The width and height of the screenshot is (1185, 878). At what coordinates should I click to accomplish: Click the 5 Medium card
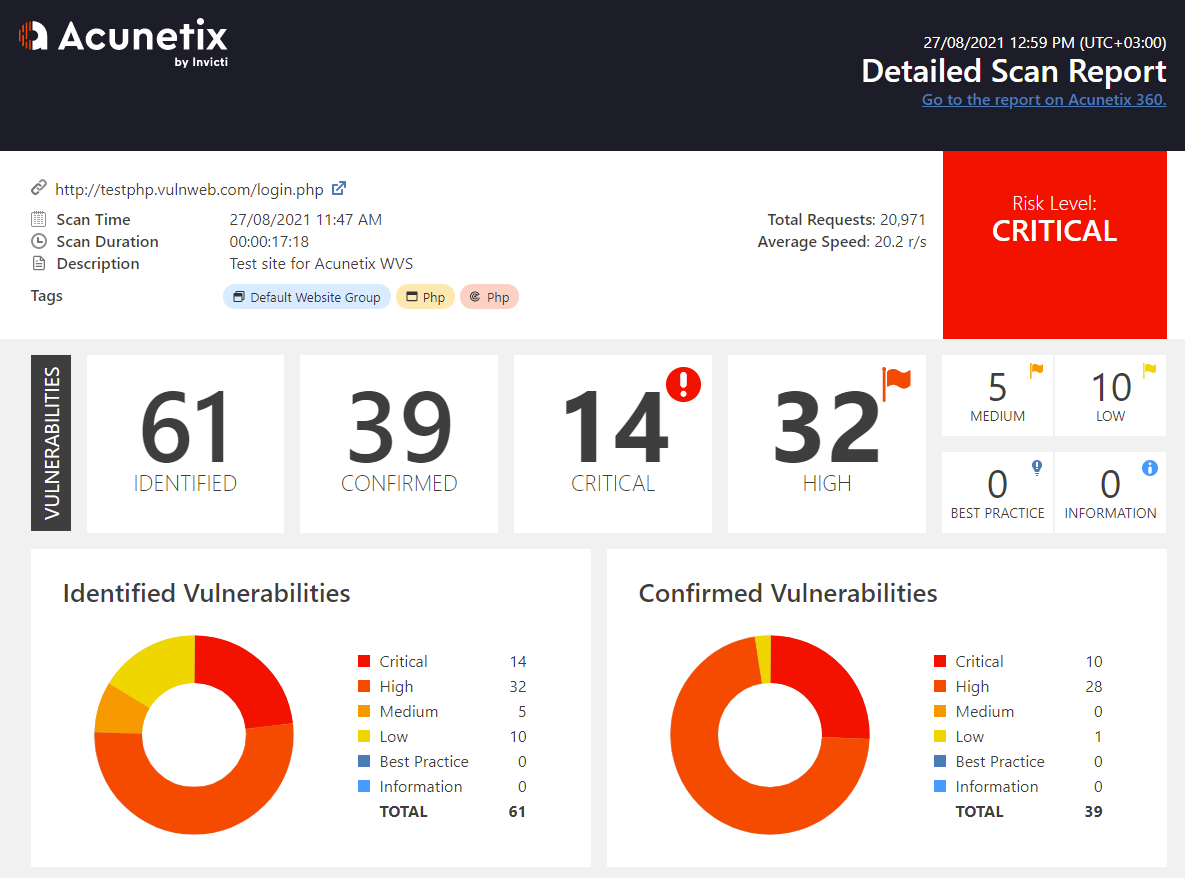[x=997, y=395]
